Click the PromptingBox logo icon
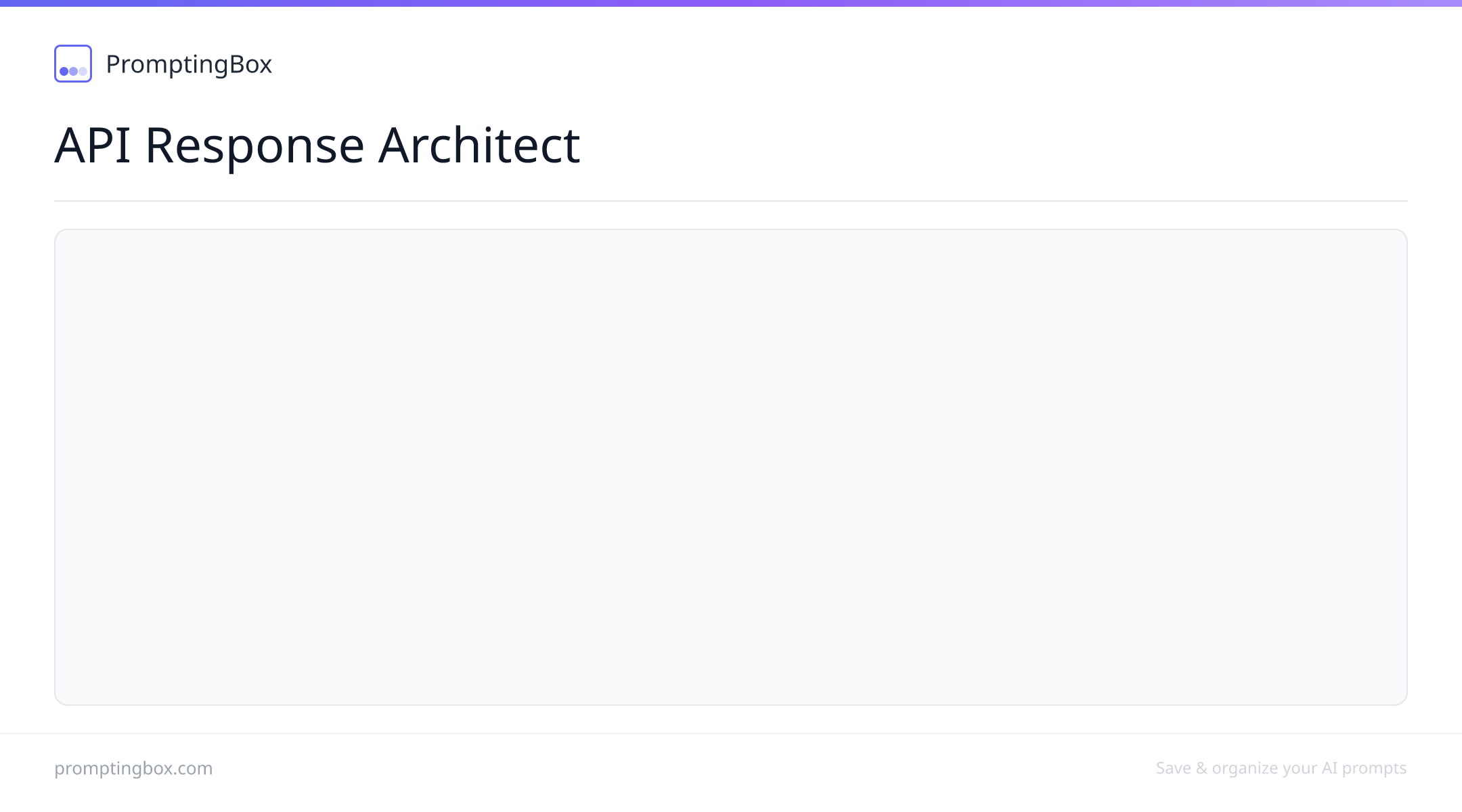Screen dimensions: 1462x812 (73, 64)
